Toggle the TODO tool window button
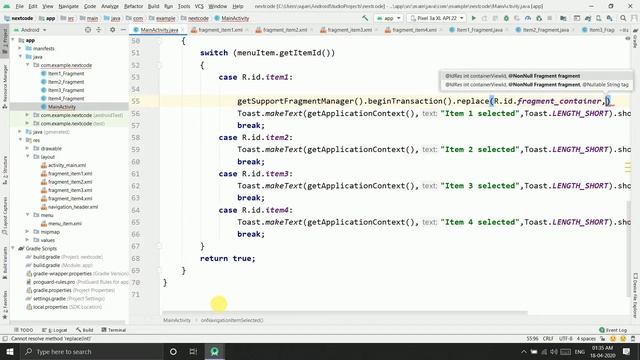Screen dimensions: 640x360 (x=23, y=330)
